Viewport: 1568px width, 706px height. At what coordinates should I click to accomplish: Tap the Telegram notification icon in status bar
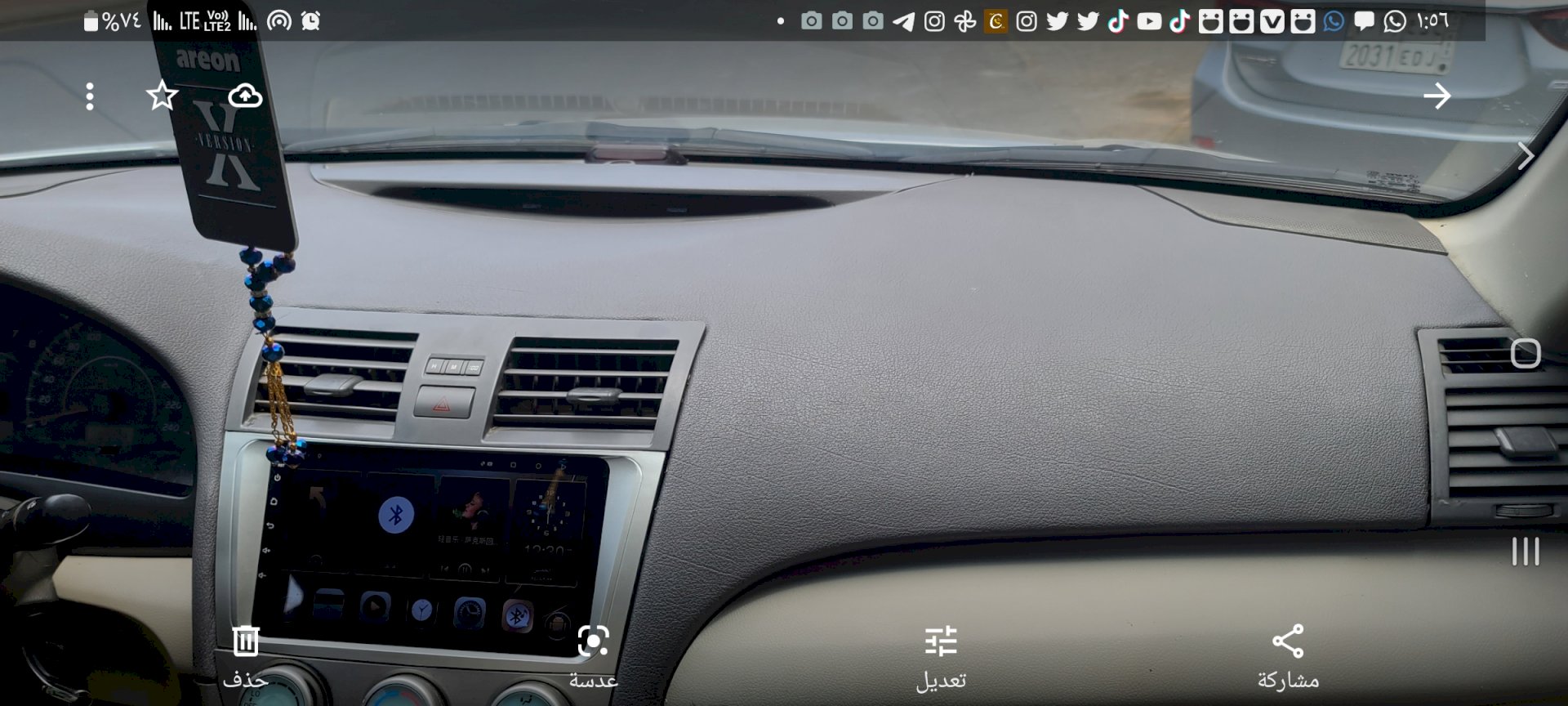[x=903, y=21]
